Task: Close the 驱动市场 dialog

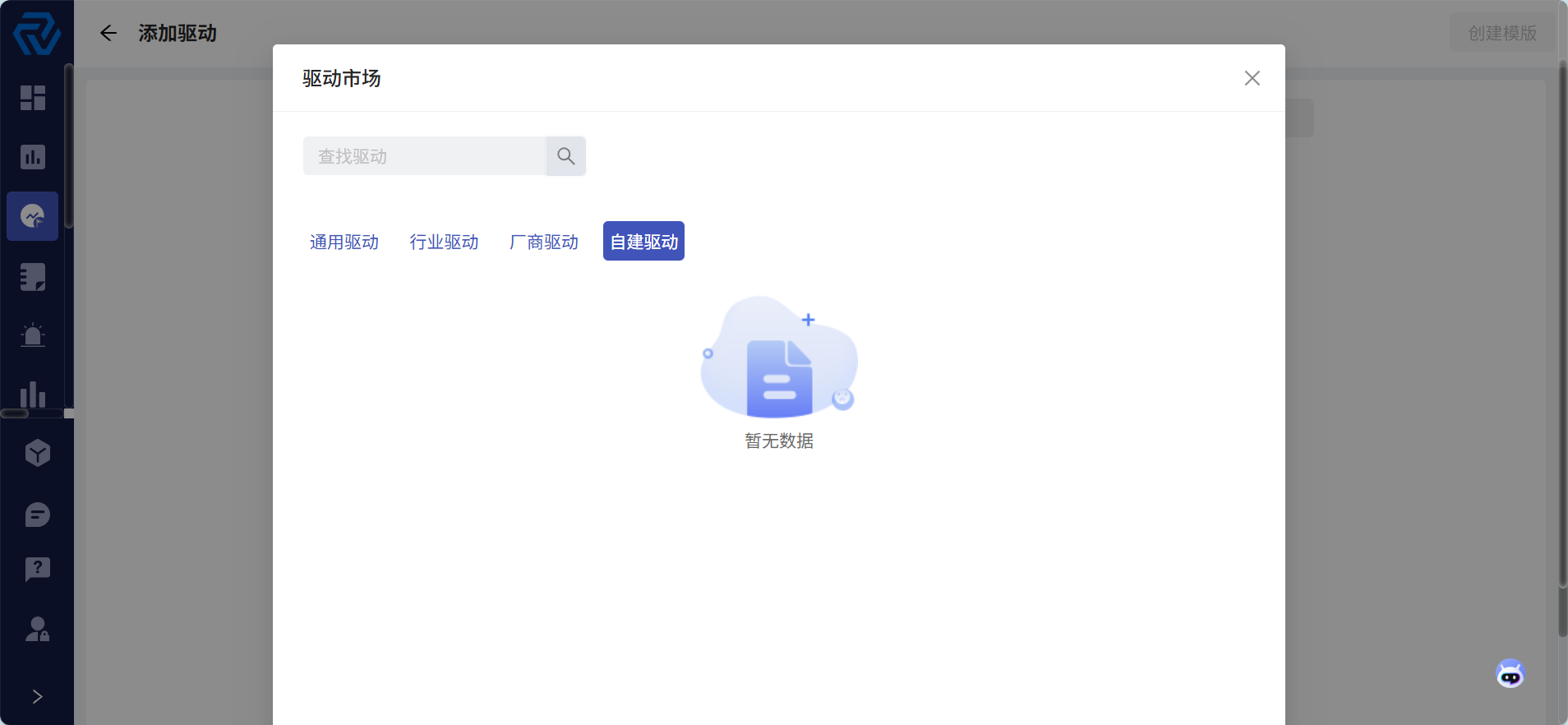Action: pos(1252,78)
